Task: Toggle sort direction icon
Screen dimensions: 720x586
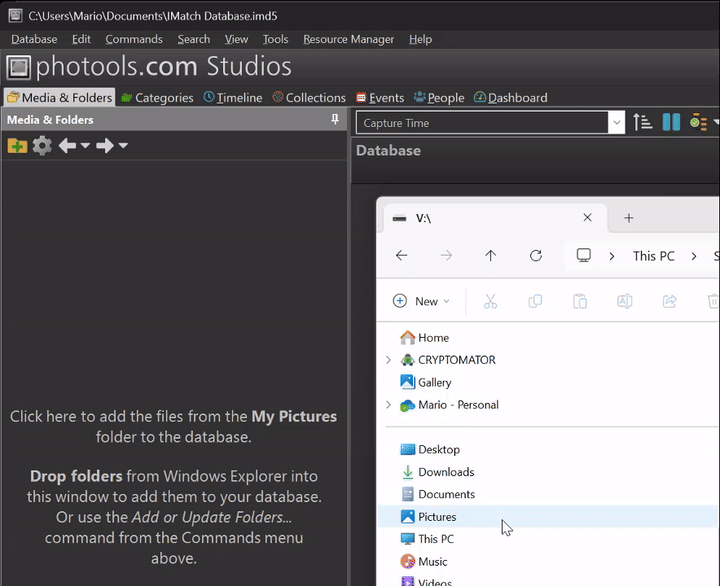Action: pyautogui.click(x=642, y=122)
